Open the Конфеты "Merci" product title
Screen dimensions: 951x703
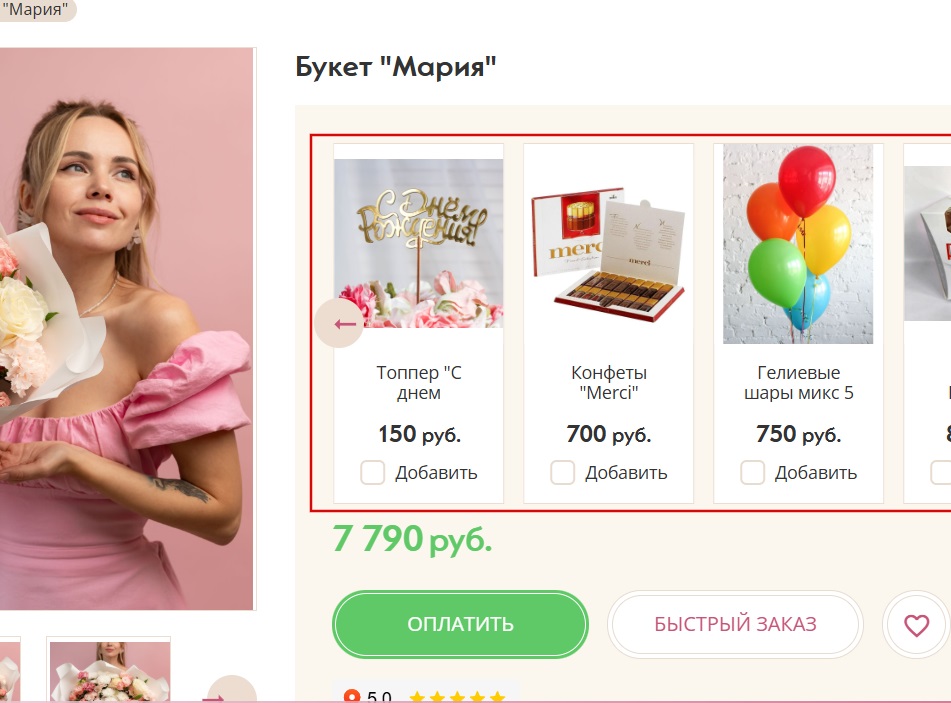click(609, 382)
